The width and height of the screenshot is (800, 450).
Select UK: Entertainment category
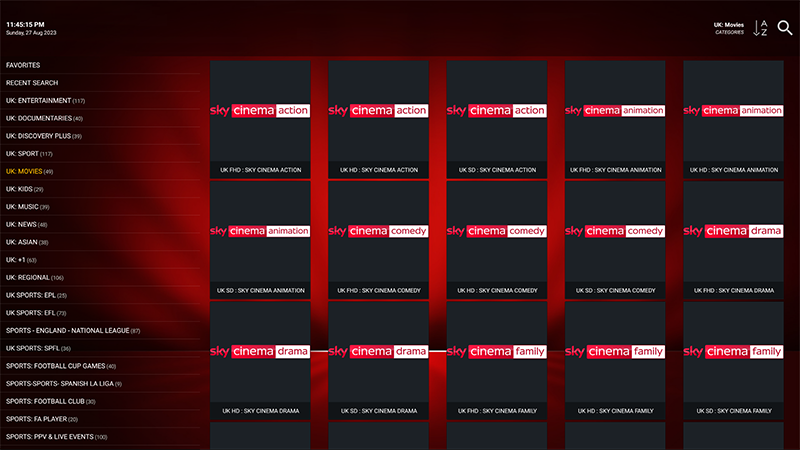click(x=45, y=101)
